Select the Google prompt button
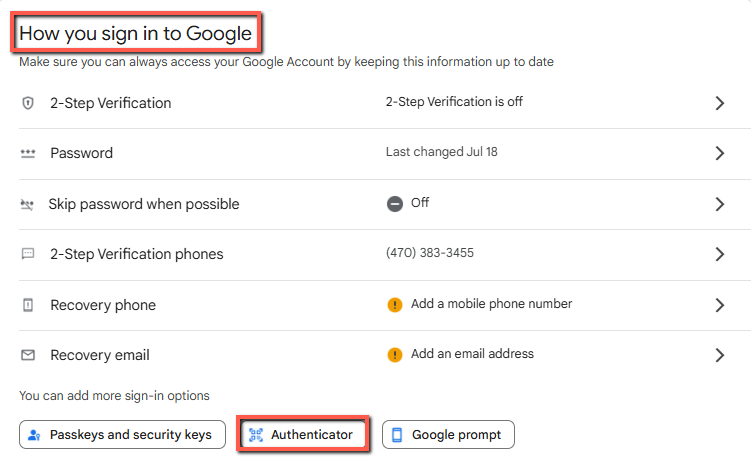Viewport: 751px width, 467px height. [448, 435]
